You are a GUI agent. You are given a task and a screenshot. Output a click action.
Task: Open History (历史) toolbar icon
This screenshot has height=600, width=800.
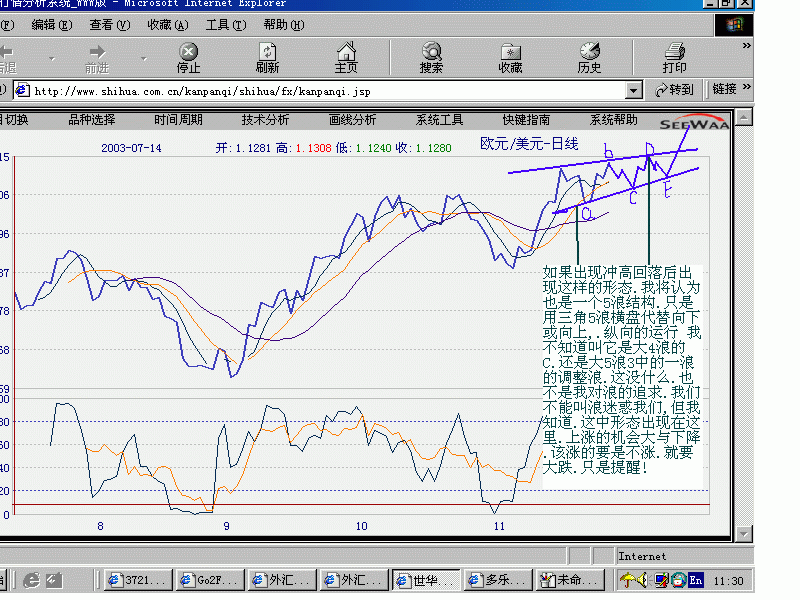[589, 57]
